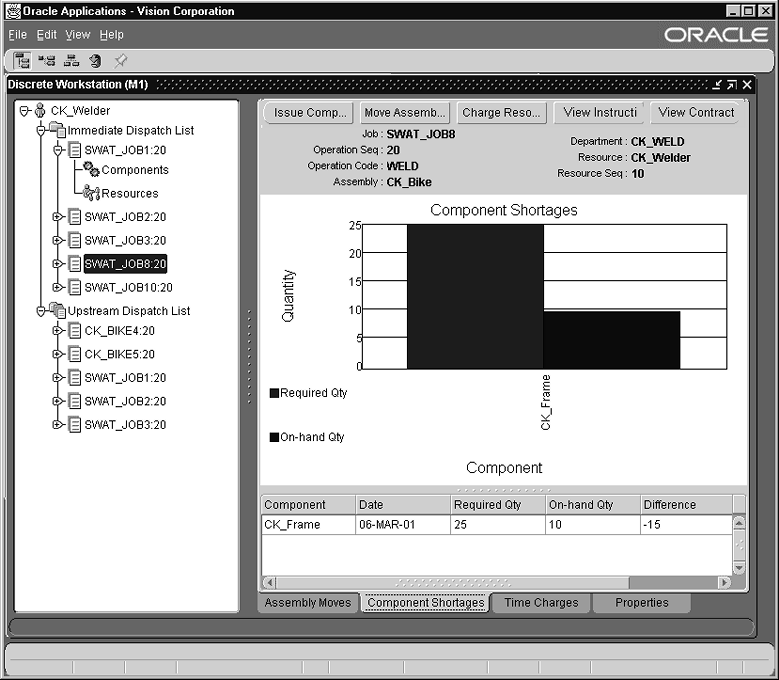The image size is (779, 680).
Task: Expand SWAT_JOB2:20 under Immediate Dispatch List
Action: pos(58,217)
